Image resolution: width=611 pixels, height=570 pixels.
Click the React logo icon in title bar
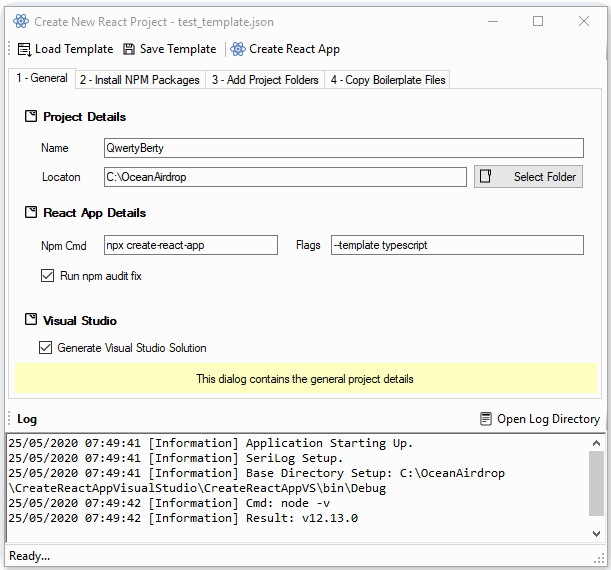point(21,21)
